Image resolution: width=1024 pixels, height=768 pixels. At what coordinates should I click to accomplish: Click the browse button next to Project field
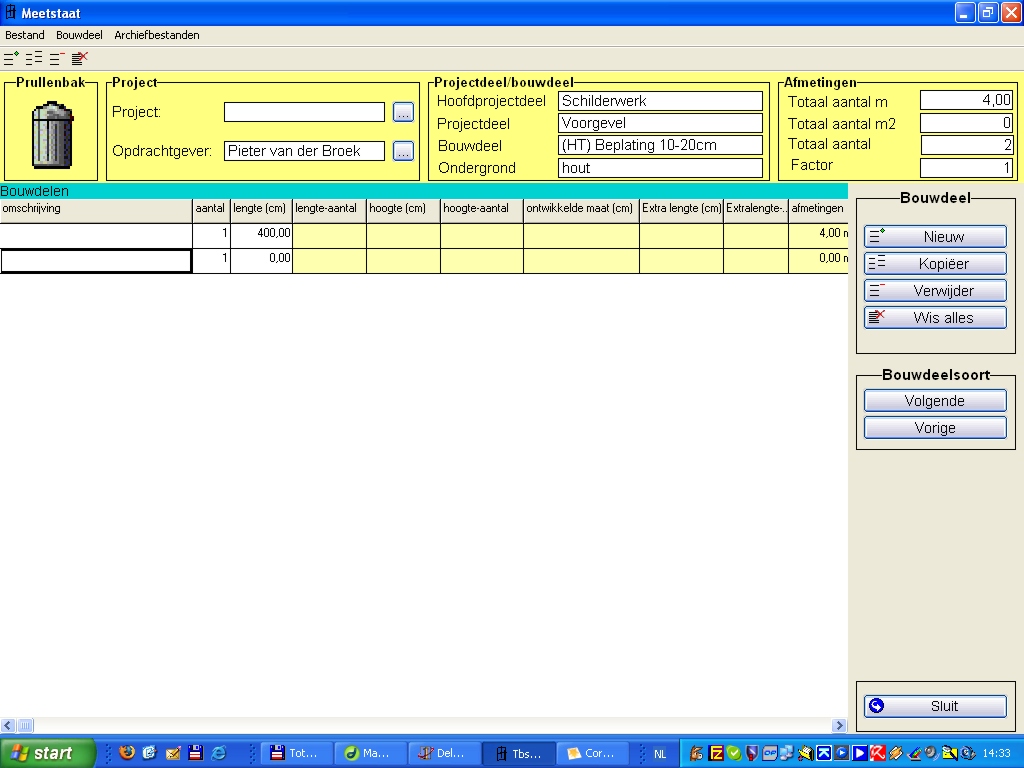point(404,112)
